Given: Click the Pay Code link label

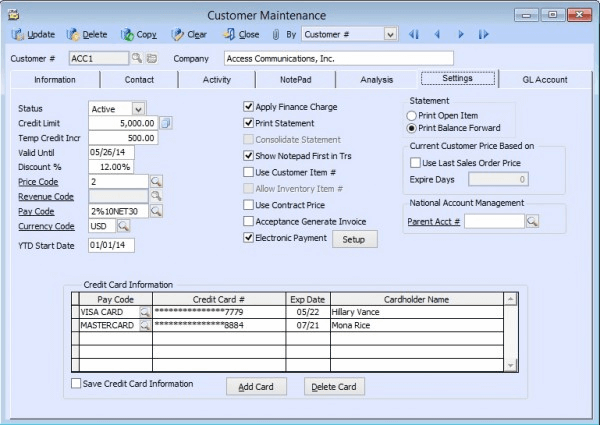Looking at the screenshot, I should click(36, 211).
